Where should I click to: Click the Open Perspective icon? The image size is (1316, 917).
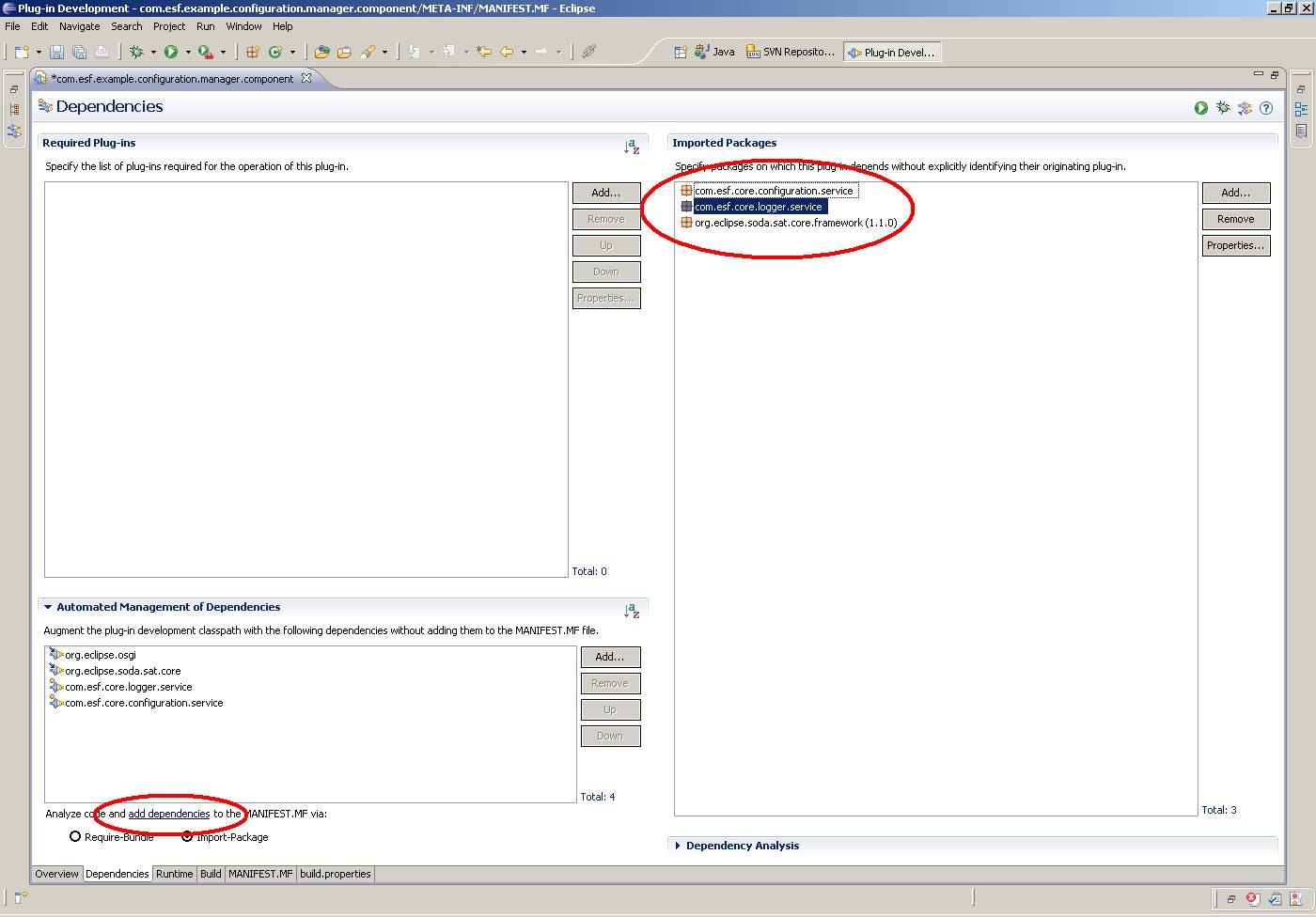tap(681, 52)
